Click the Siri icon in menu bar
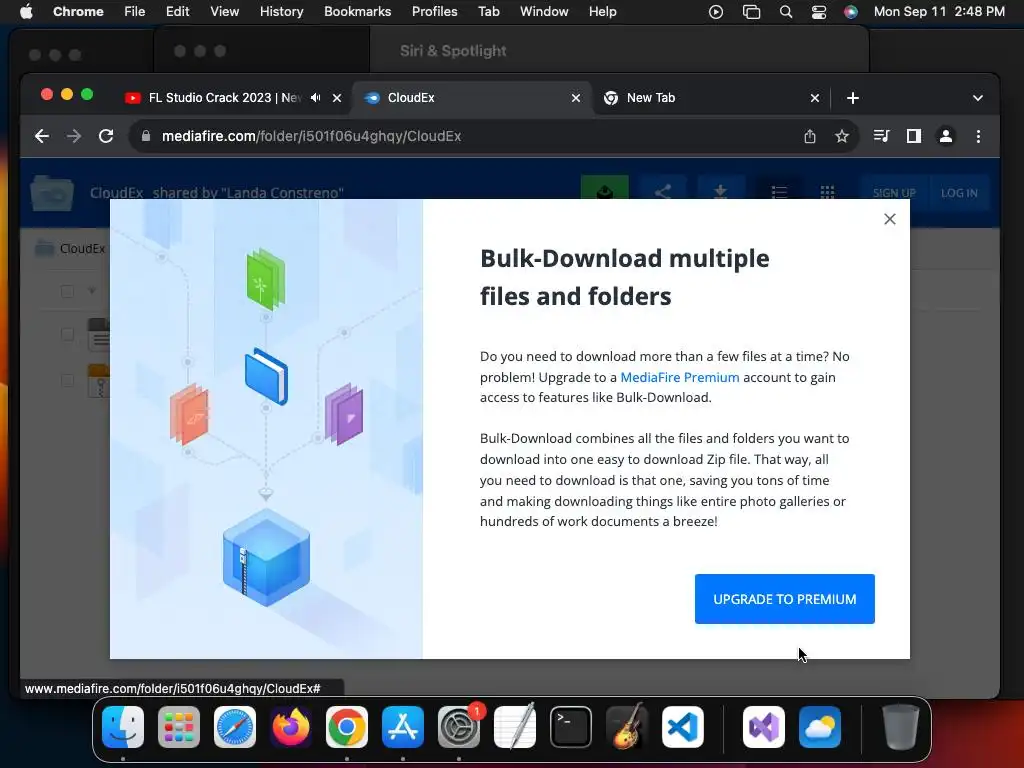Viewport: 1024px width, 768px height. tap(851, 12)
